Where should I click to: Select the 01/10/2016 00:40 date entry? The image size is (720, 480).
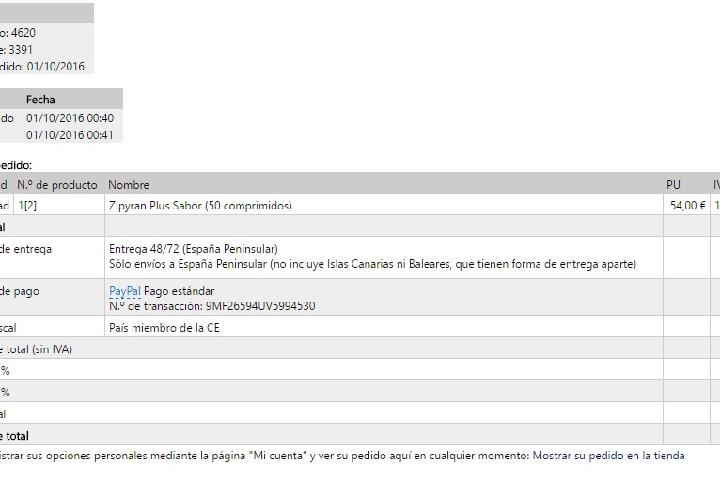(70, 118)
